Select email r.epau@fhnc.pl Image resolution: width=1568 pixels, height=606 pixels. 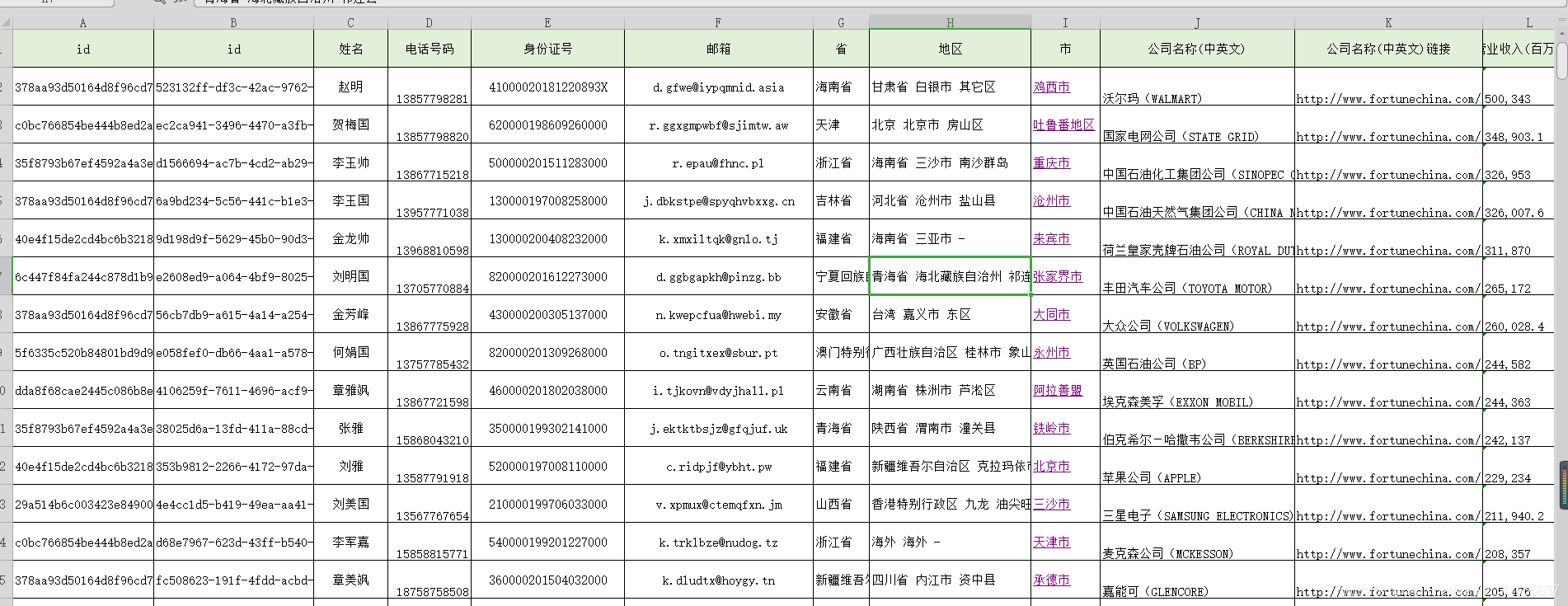(718, 162)
